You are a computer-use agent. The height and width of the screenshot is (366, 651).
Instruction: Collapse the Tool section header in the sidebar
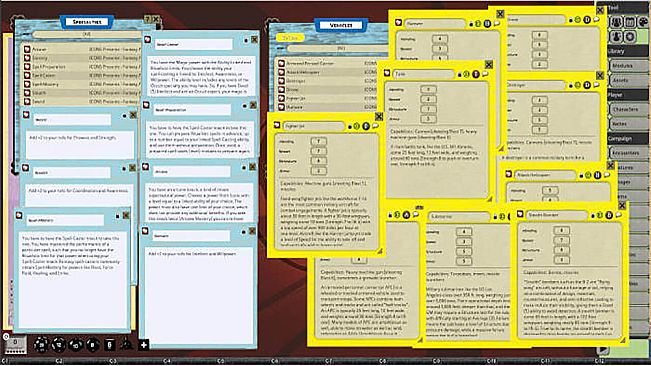(x=628, y=7)
